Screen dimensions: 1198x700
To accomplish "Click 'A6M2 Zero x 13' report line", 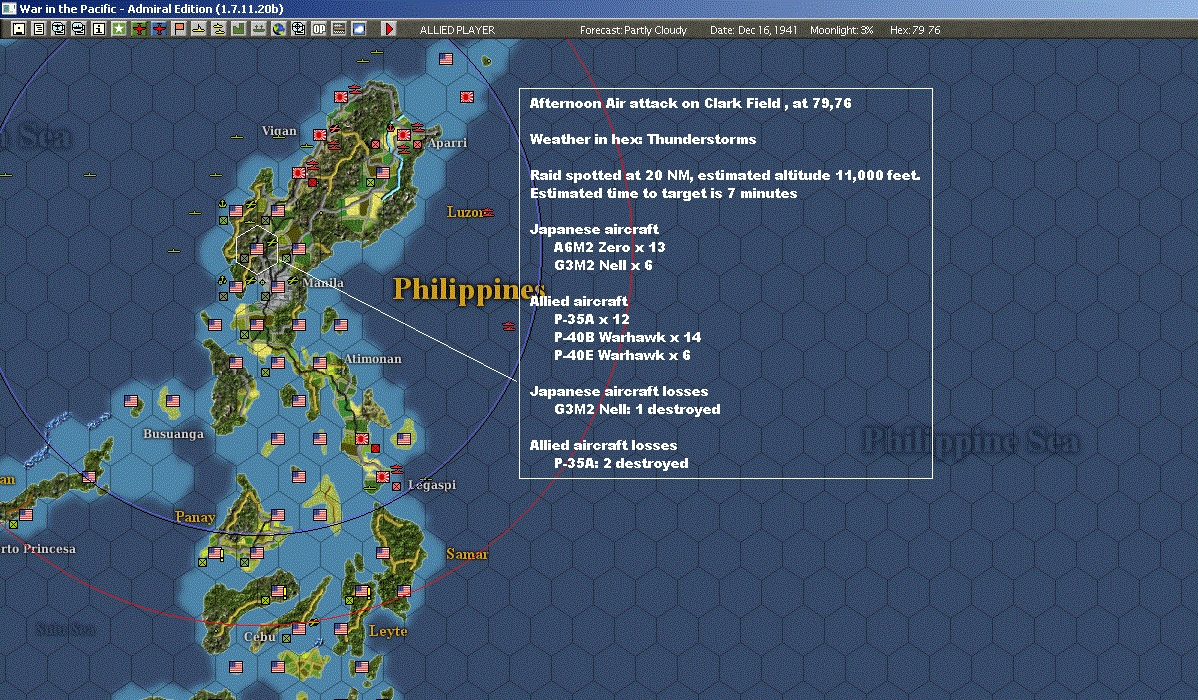I will coord(609,247).
